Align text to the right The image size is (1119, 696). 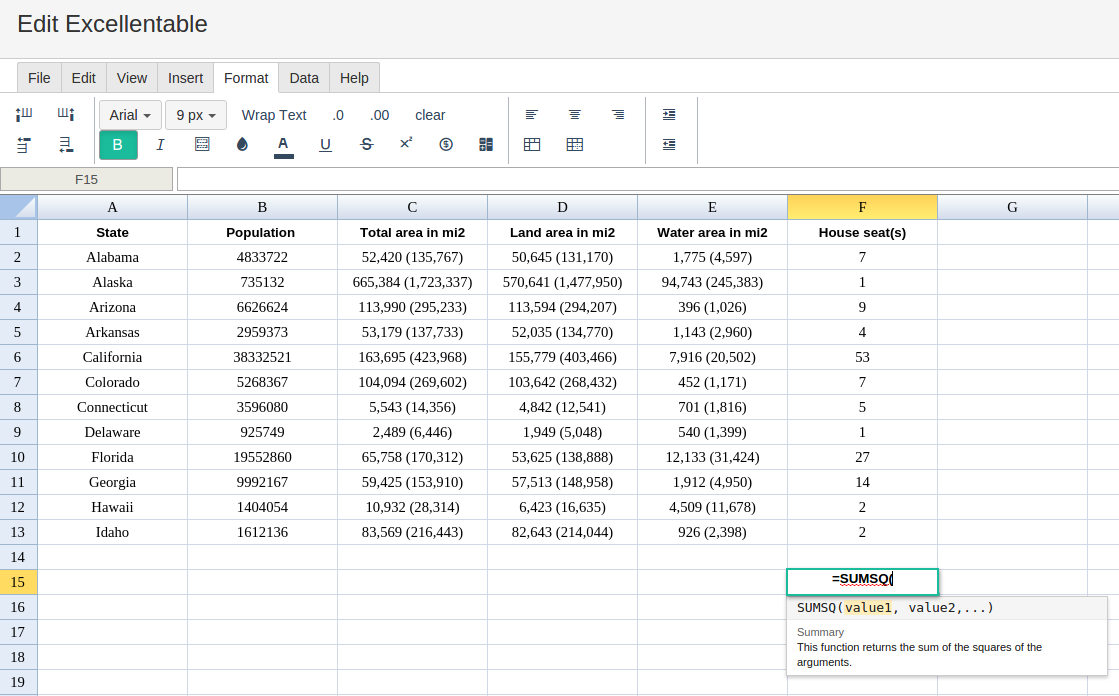(x=618, y=114)
